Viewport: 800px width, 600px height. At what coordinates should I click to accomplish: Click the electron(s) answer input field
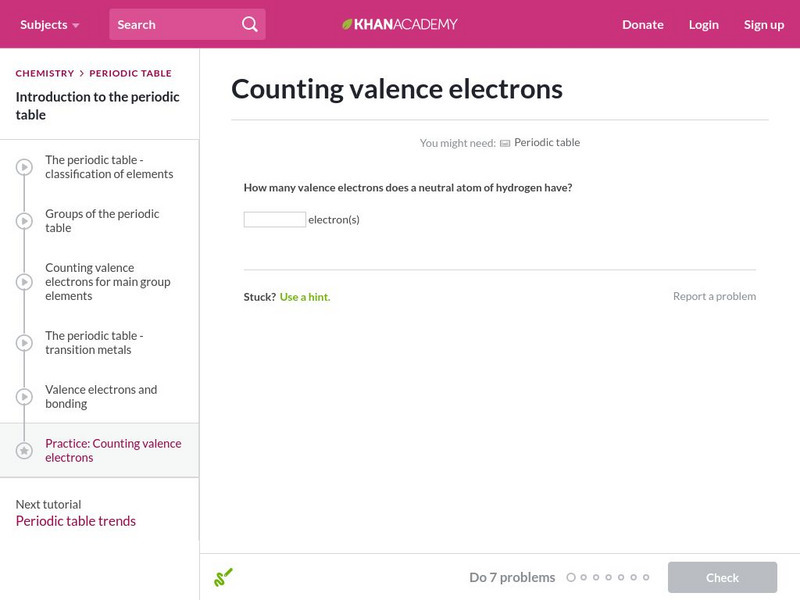point(274,217)
